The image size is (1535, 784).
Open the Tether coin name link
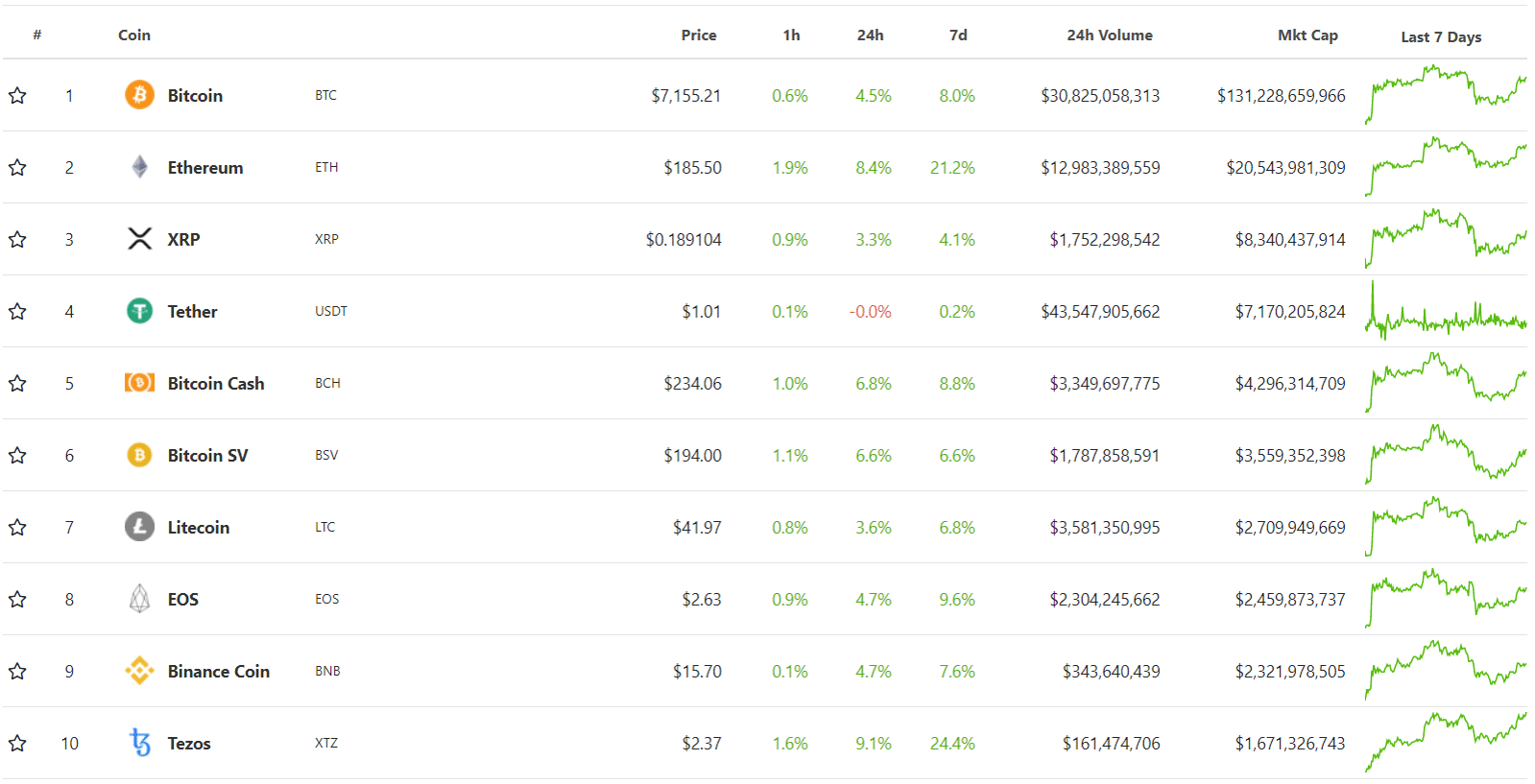(192, 311)
